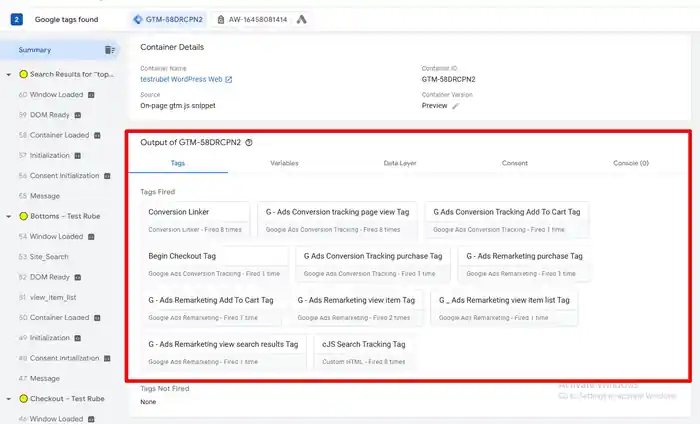
Task: Select event 54 Window Loaded
Action: pos(51,237)
